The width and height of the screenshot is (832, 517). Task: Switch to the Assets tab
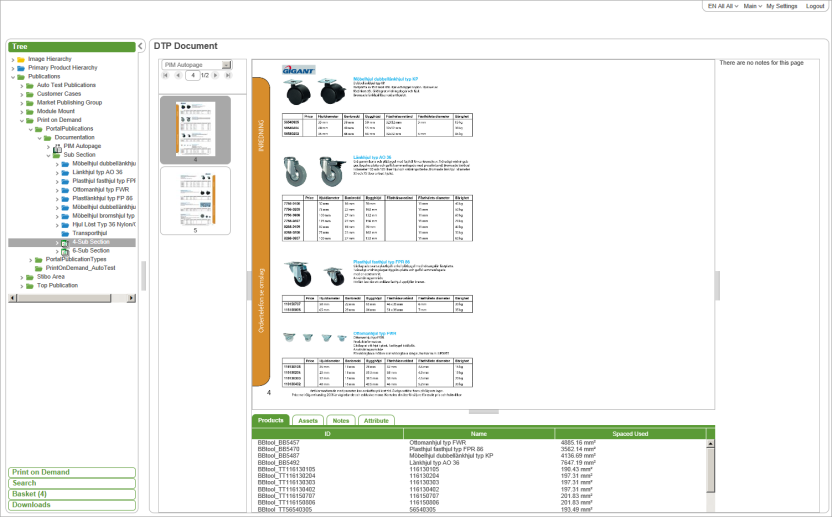[308, 421]
